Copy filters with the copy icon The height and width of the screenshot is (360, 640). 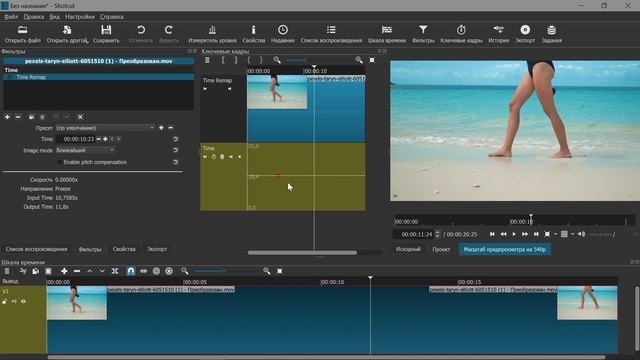pyautogui.click(x=31, y=117)
